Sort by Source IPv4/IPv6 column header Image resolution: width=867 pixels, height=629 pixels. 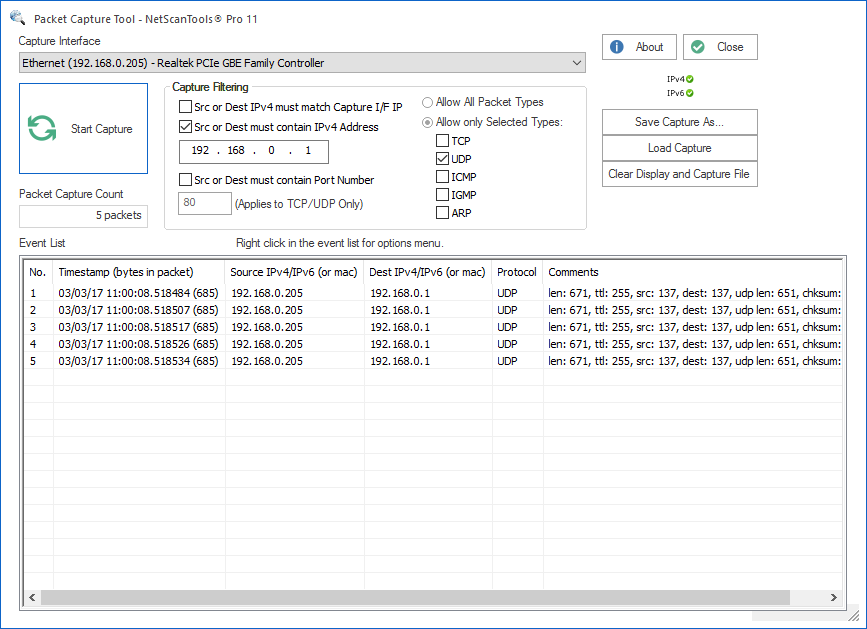(x=294, y=272)
